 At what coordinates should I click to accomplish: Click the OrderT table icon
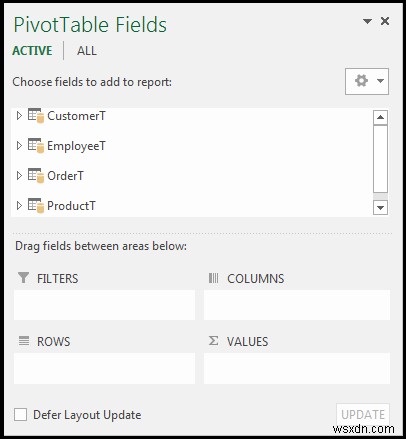tap(36, 176)
